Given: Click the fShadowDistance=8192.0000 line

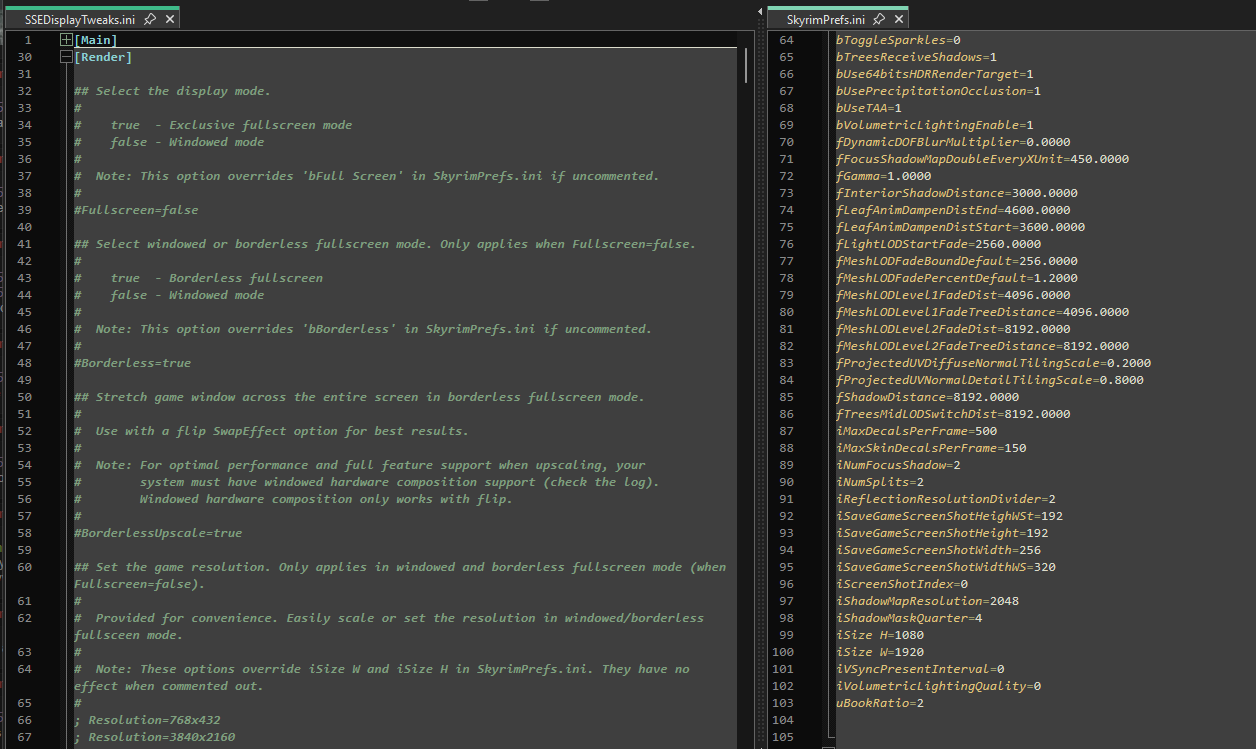Looking at the screenshot, I should coord(927,397).
